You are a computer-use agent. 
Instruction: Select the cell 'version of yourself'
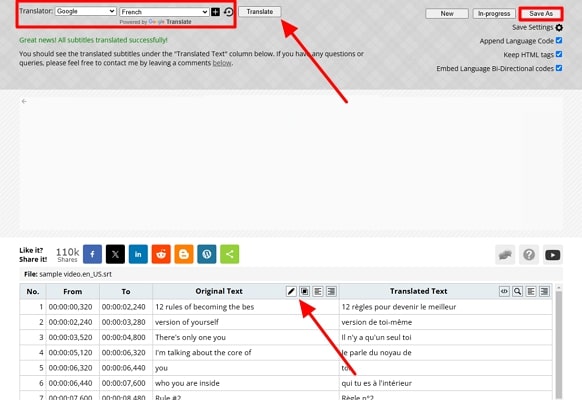click(x=246, y=322)
